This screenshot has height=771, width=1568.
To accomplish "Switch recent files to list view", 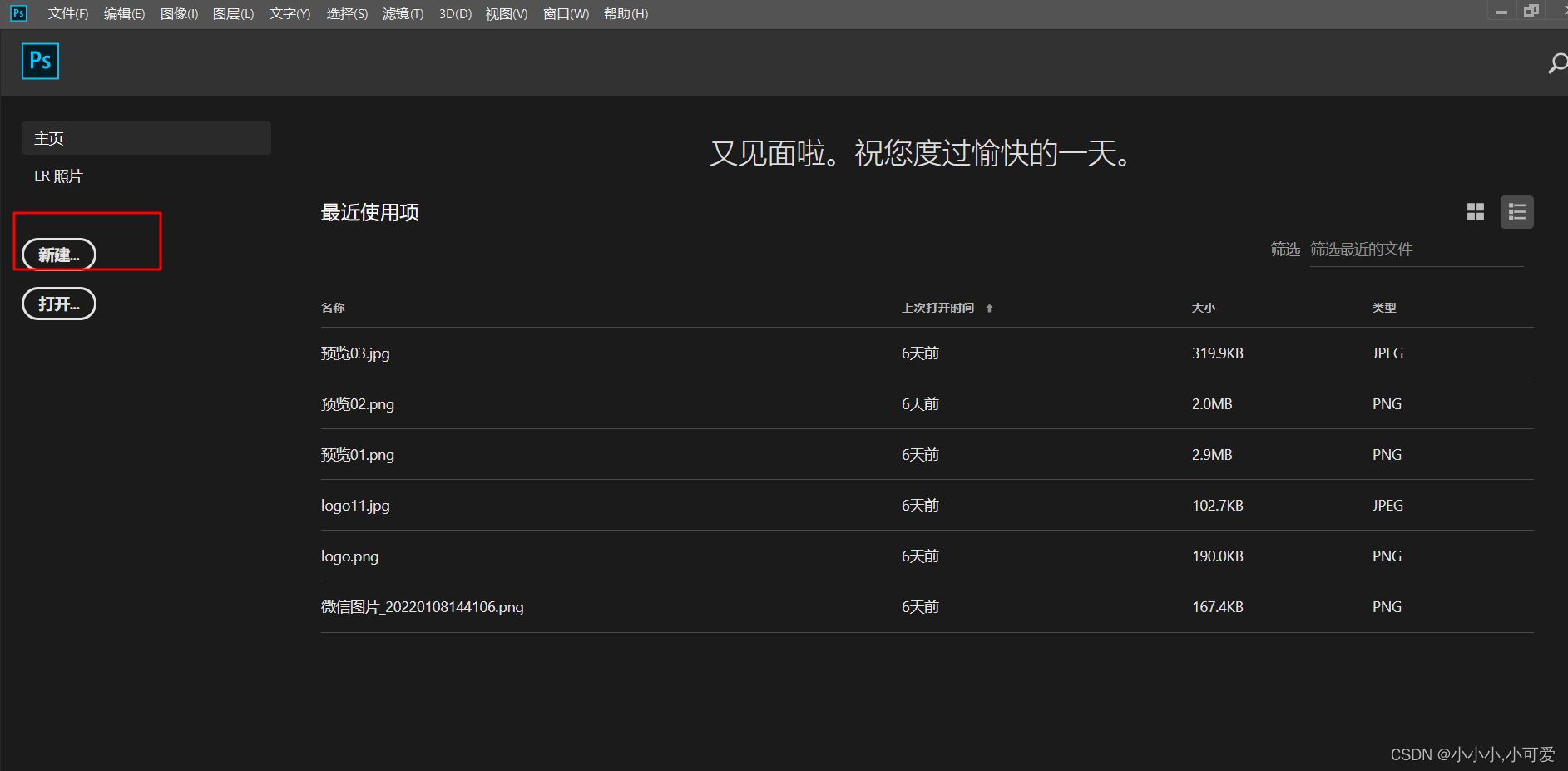I will pos(1517,212).
